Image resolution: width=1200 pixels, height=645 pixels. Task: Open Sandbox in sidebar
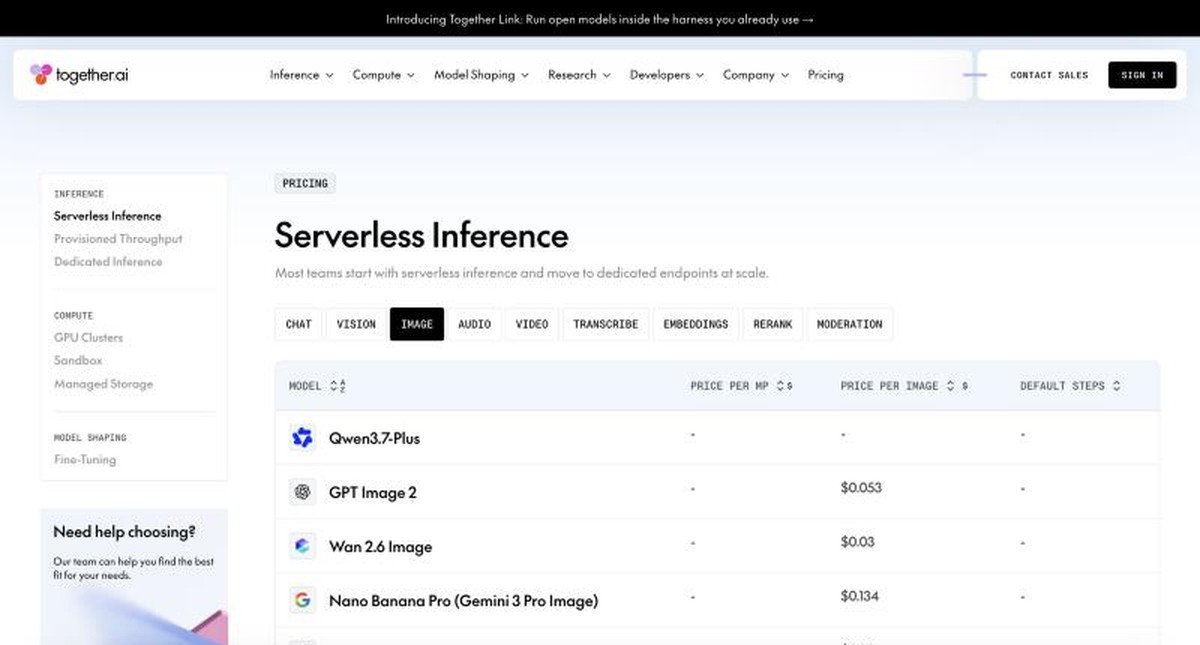click(x=78, y=360)
